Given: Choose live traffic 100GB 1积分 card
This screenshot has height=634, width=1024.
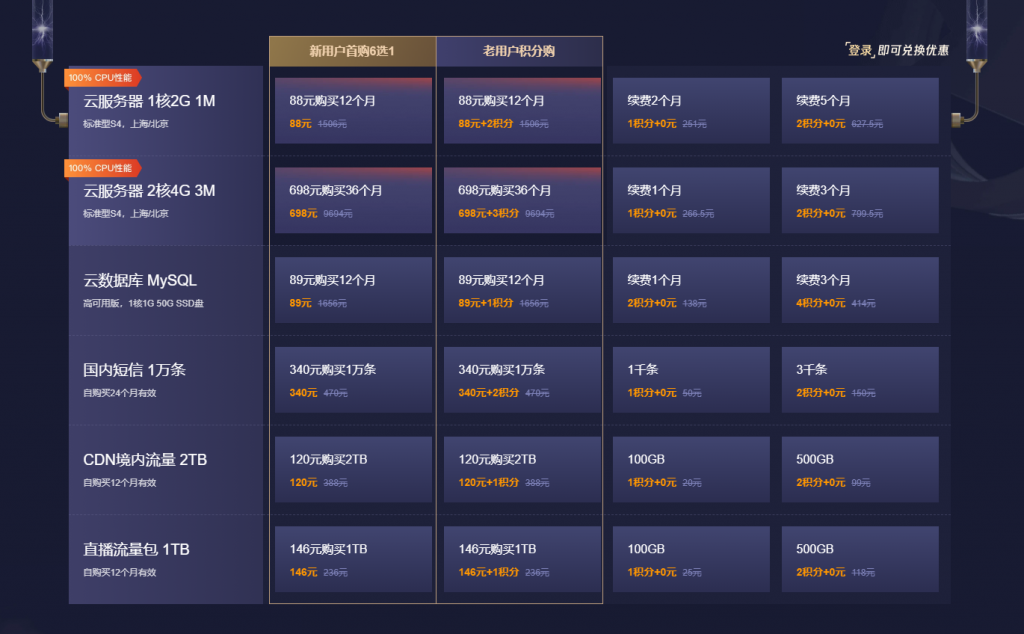Looking at the screenshot, I should pos(691,559).
